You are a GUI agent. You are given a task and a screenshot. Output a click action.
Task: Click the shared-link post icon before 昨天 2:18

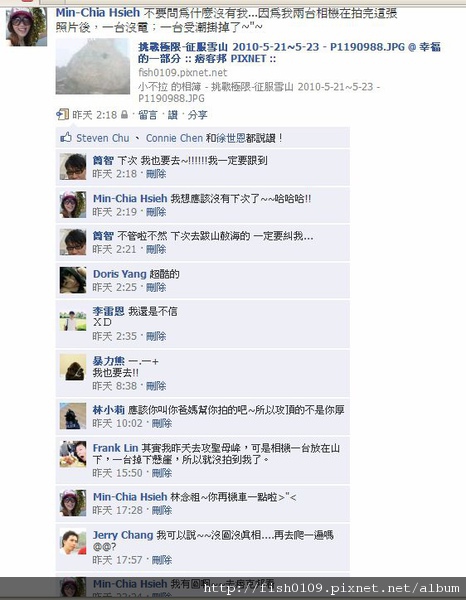click(62, 114)
